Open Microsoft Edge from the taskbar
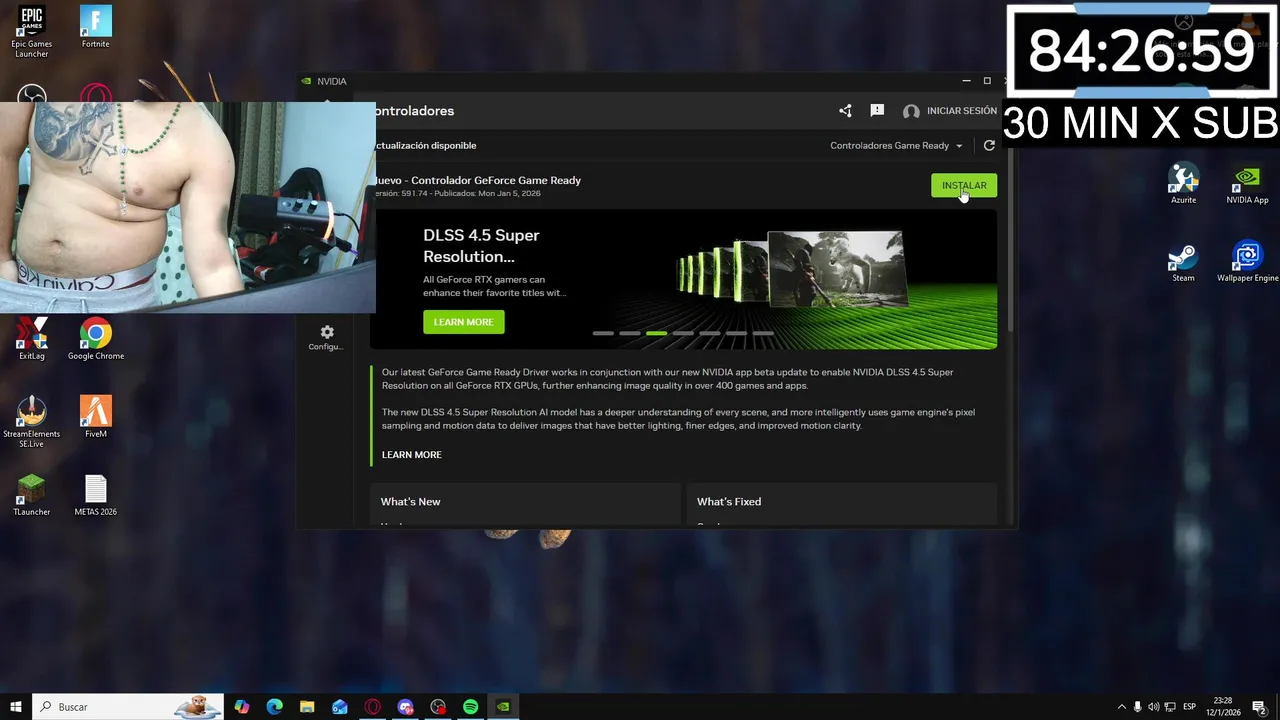 point(274,707)
